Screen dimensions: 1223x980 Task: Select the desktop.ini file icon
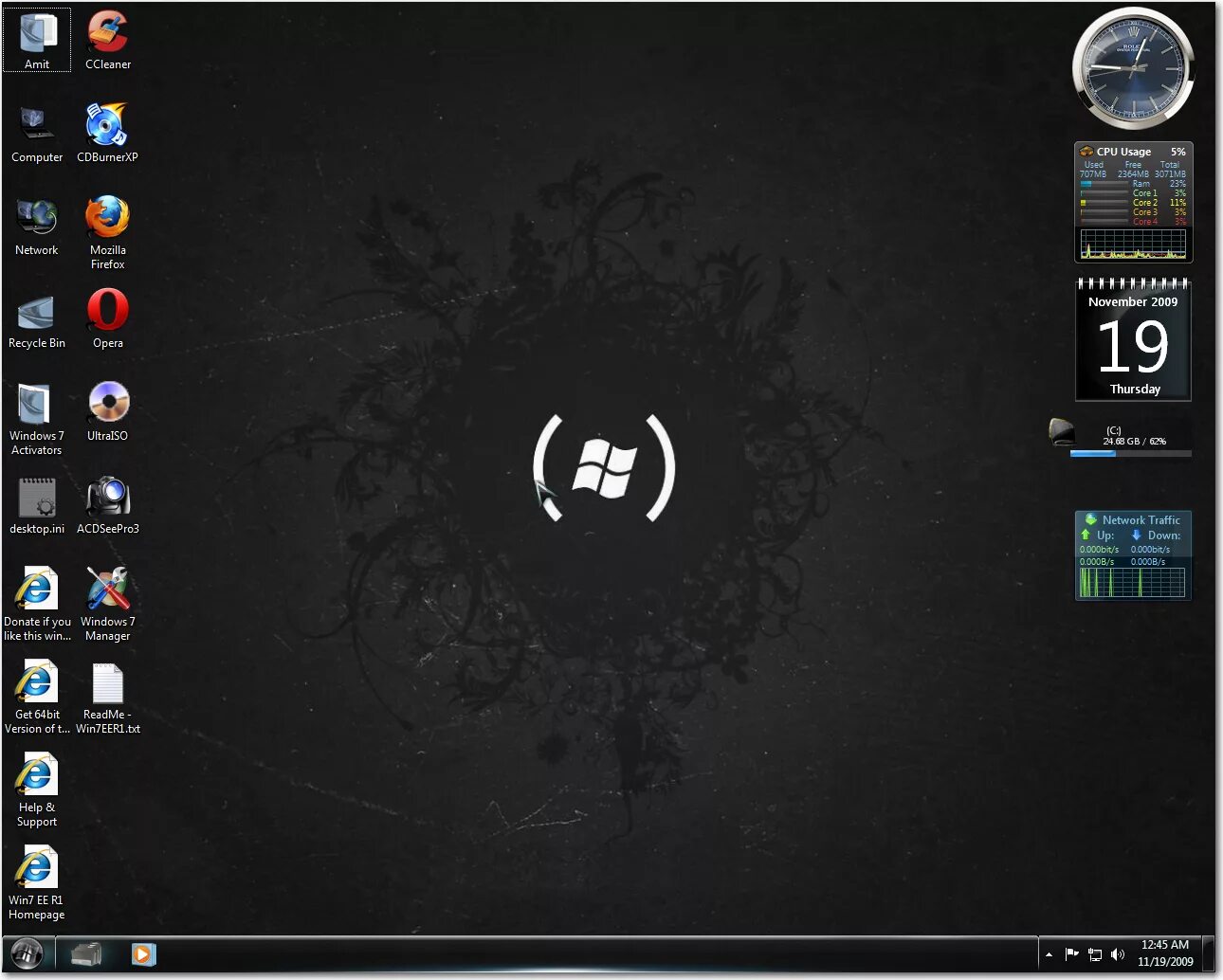tap(37, 504)
